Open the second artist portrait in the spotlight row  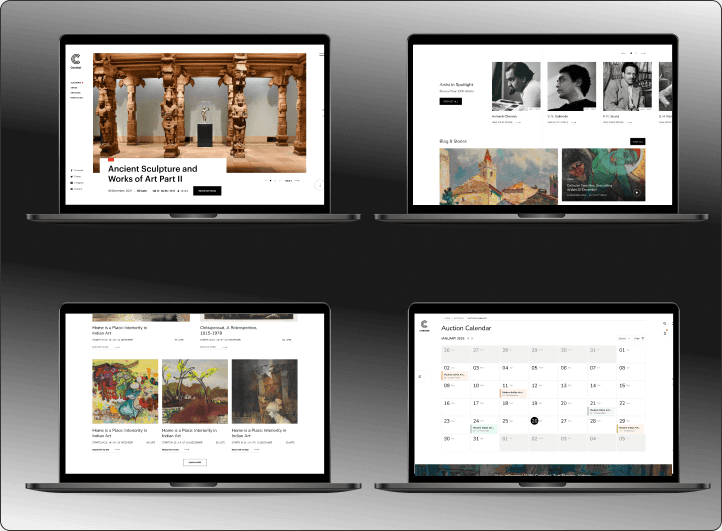click(571, 87)
